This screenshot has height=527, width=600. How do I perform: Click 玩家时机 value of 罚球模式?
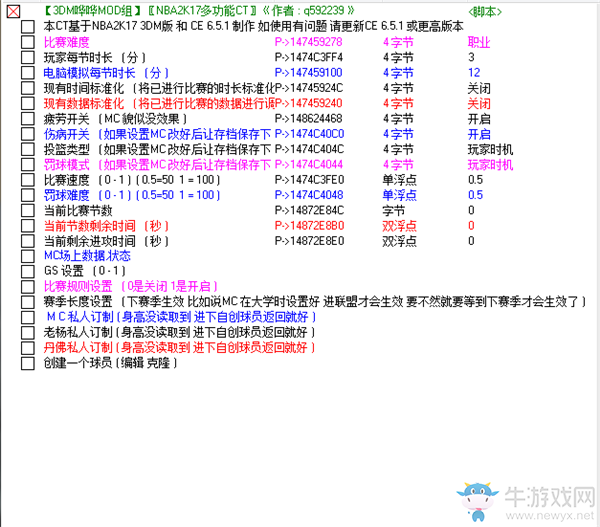click(x=490, y=165)
